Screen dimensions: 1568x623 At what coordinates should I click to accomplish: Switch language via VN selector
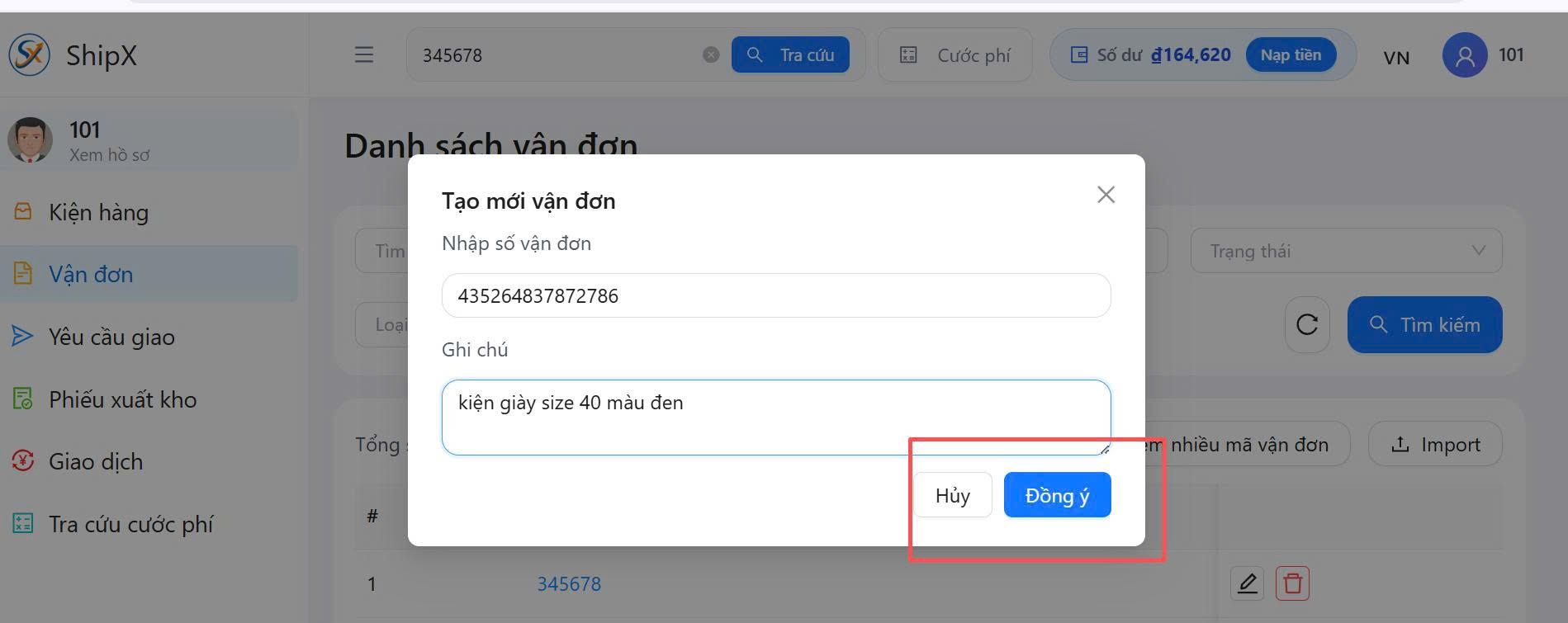click(1396, 57)
